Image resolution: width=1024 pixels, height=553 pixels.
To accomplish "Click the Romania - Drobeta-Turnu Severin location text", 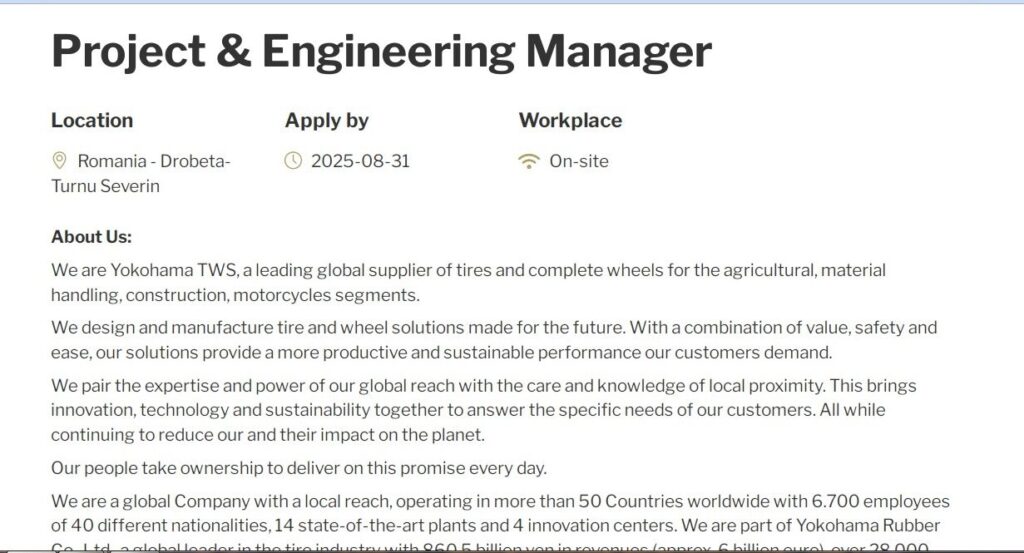I will pos(141,174).
